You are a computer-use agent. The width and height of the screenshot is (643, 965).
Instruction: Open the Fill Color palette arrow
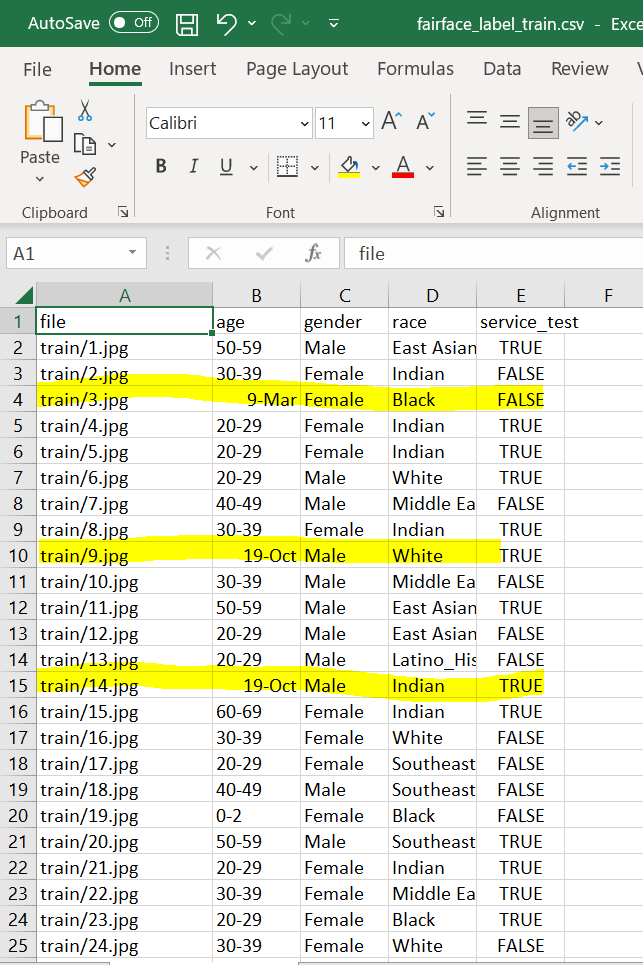pos(375,167)
